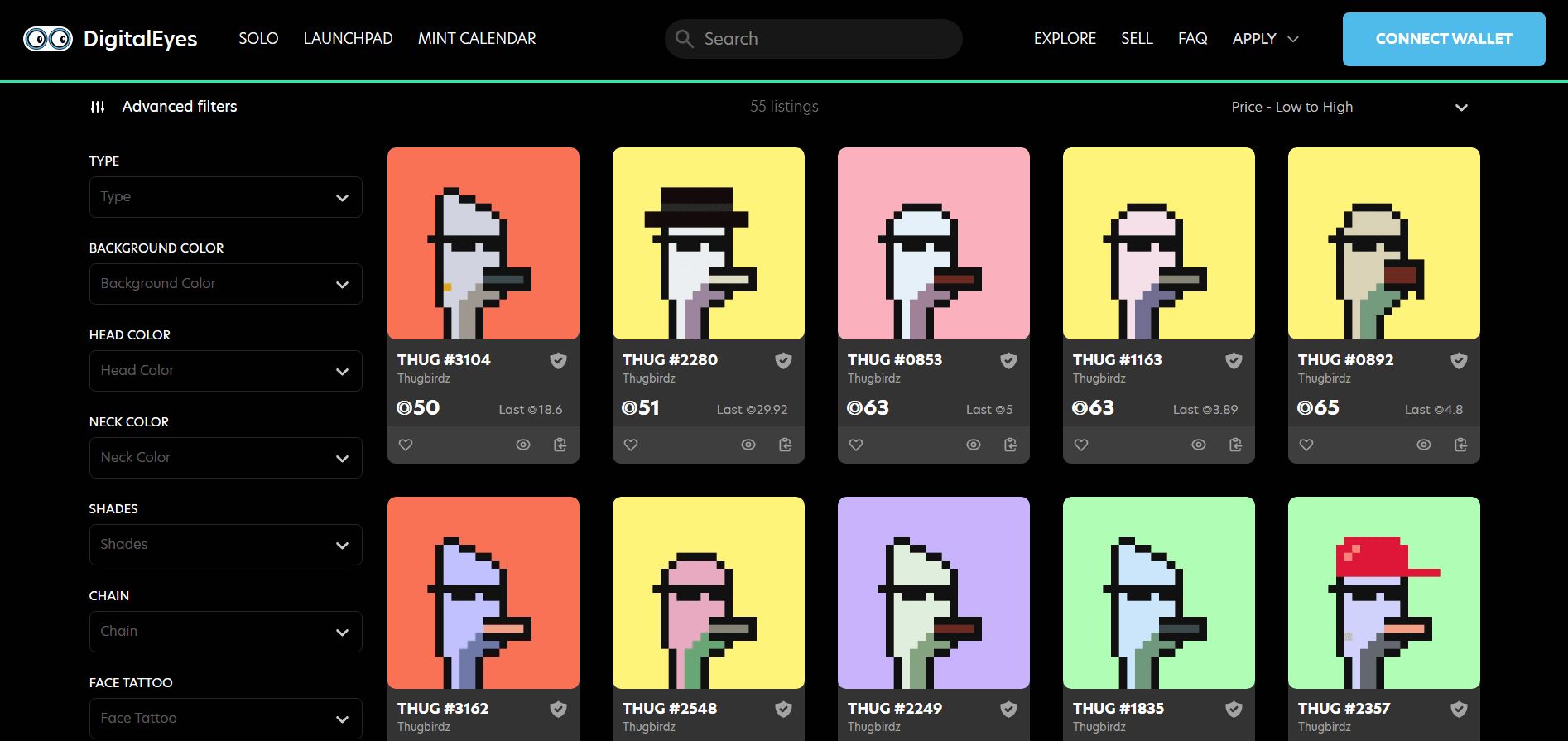
Task: Open the Background Color dropdown
Action: pyautogui.click(x=225, y=284)
